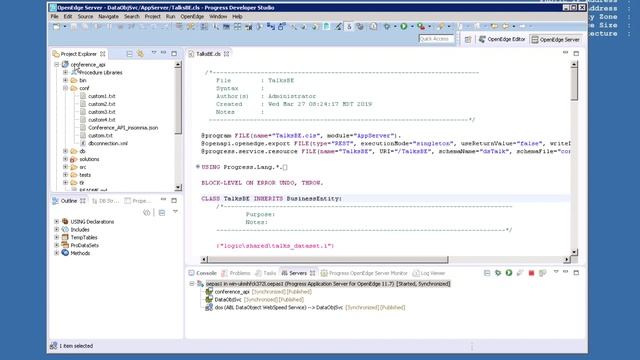This screenshot has width=640, height=360.
Task: Click oepas1 server icon in Servers view
Action: click(200, 284)
